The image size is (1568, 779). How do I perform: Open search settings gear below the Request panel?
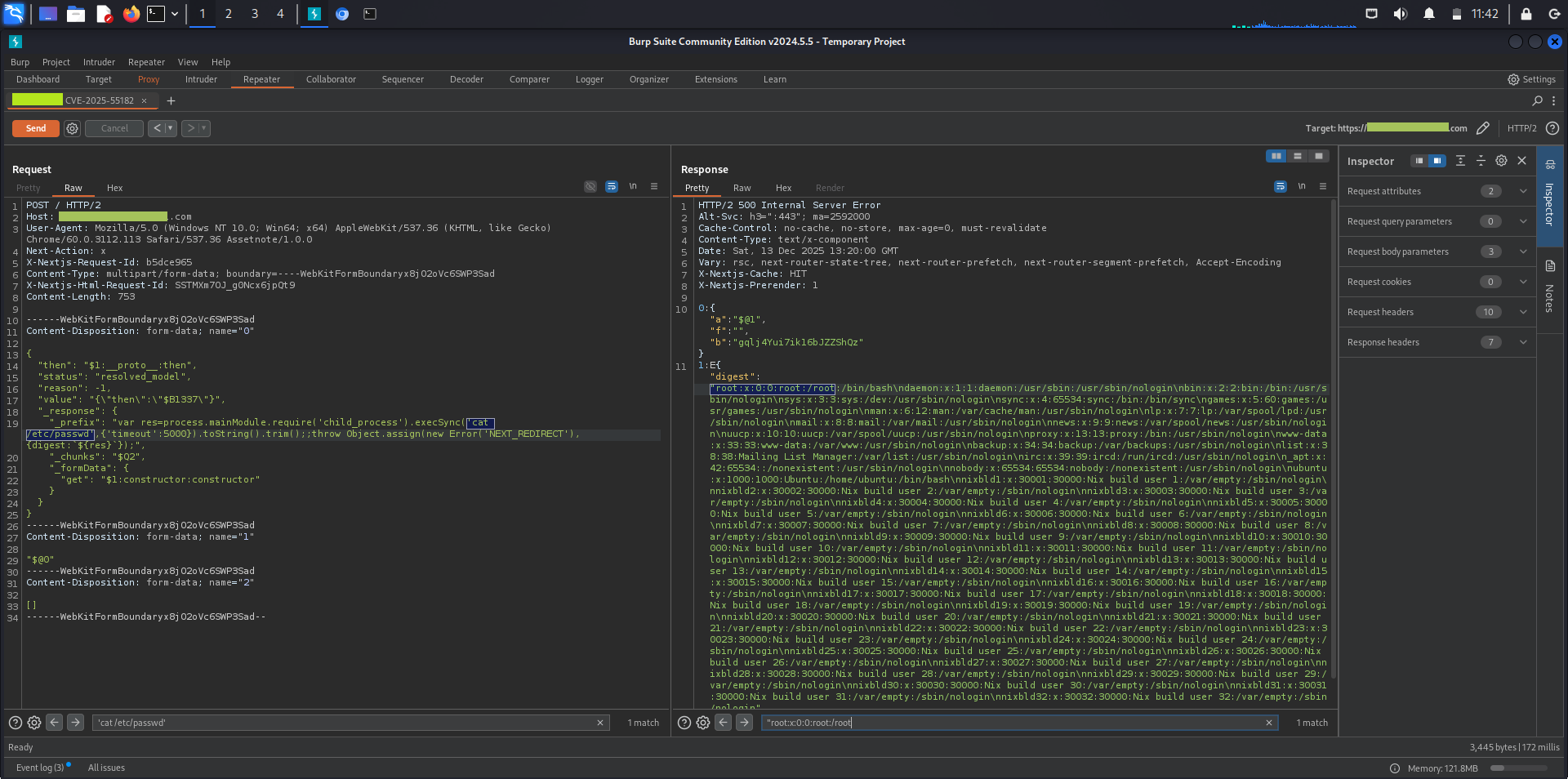33,723
